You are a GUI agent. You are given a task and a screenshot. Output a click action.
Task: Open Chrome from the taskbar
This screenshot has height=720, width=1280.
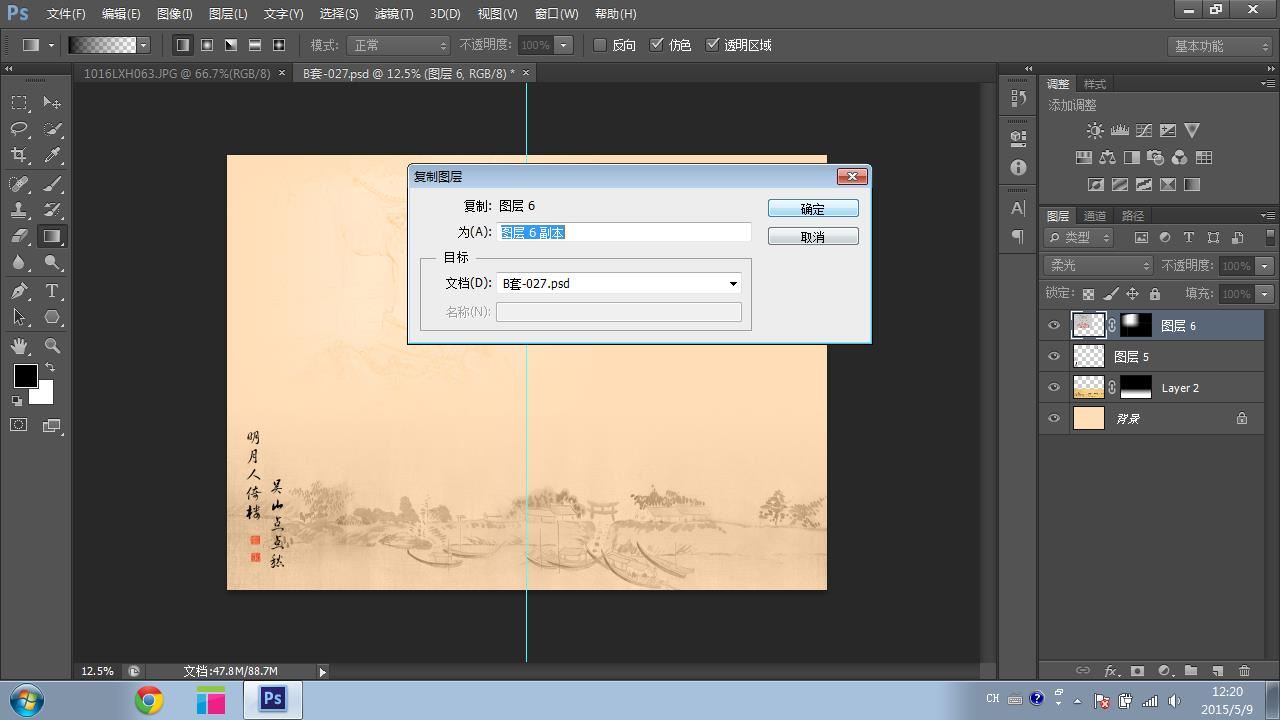149,700
